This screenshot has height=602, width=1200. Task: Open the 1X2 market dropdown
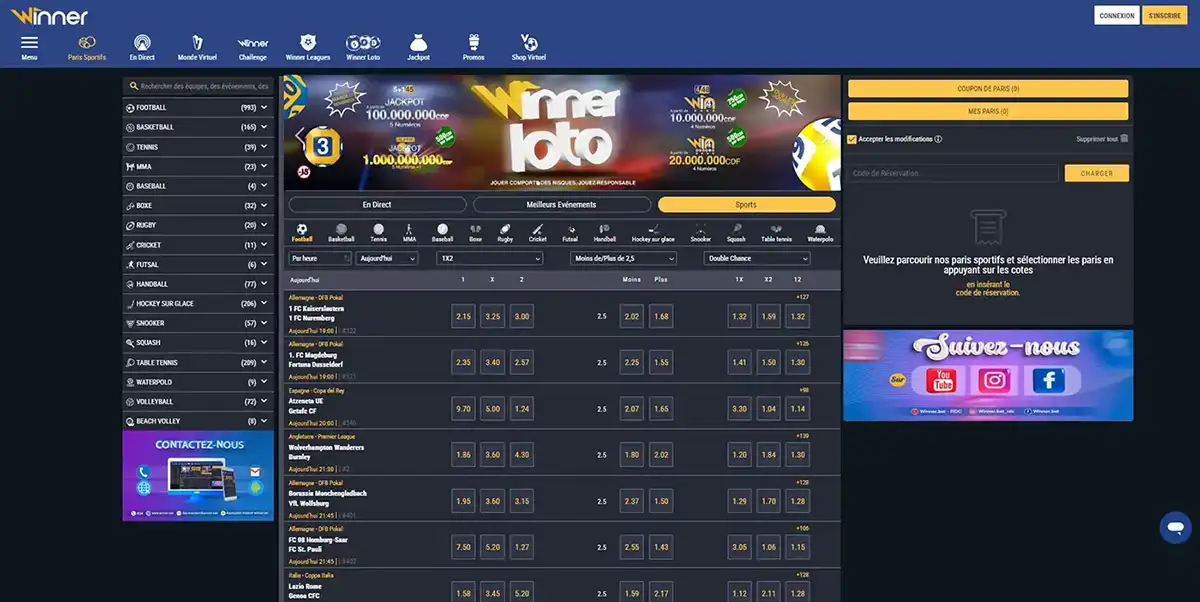[x=489, y=258]
